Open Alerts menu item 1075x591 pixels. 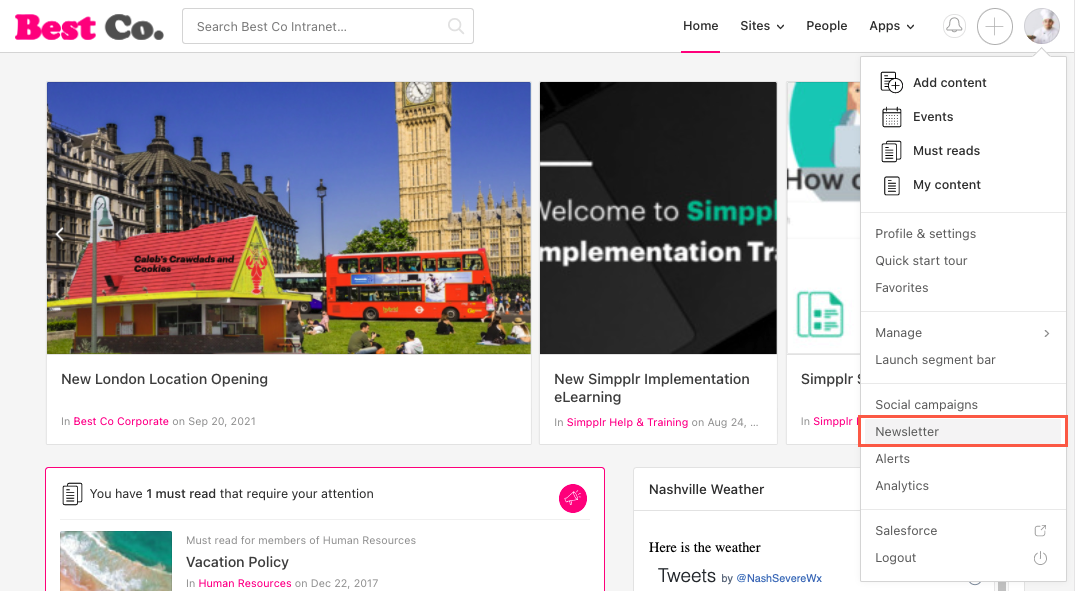pyautogui.click(x=892, y=459)
